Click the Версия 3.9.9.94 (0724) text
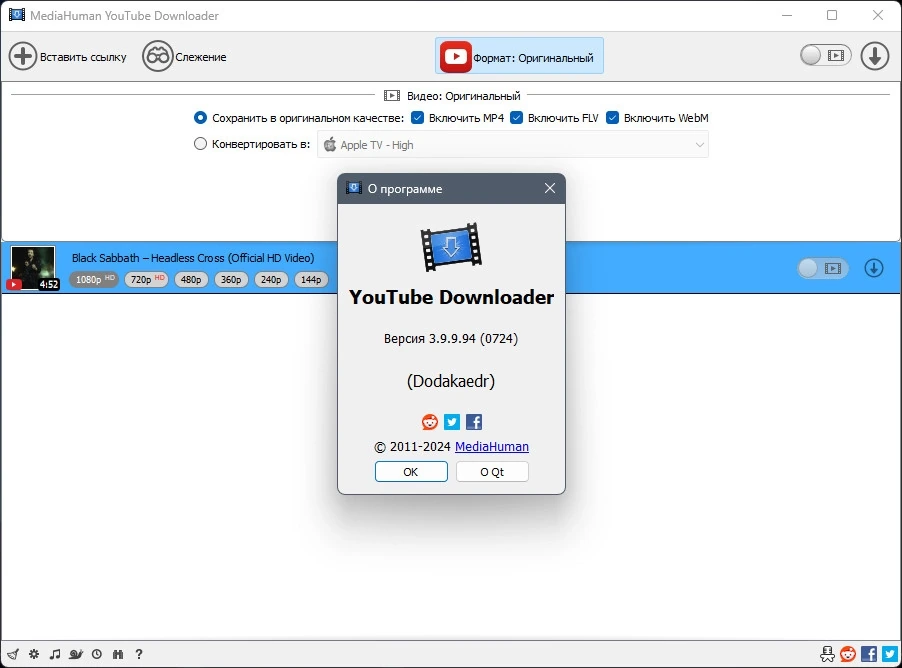This screenshot has width=902, height=668. click(451, 338)
